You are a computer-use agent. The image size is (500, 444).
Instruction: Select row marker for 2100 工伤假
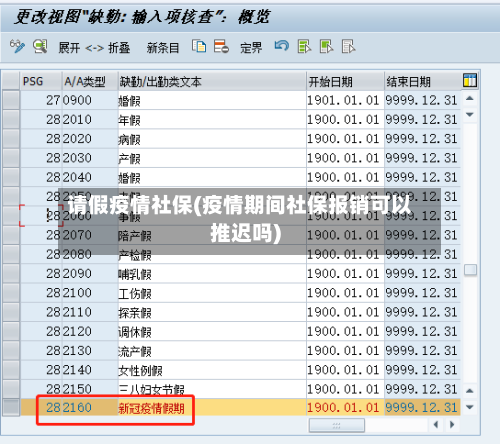tap(11, 293)
